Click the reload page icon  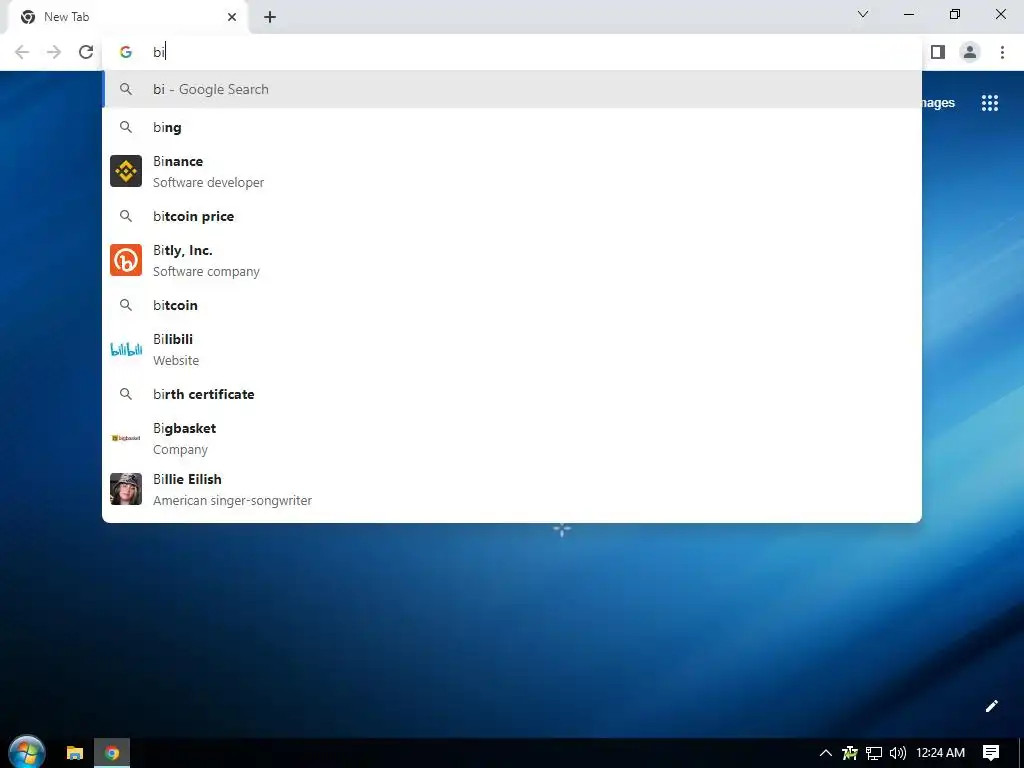pyautogui.click(x=86, y=52)
